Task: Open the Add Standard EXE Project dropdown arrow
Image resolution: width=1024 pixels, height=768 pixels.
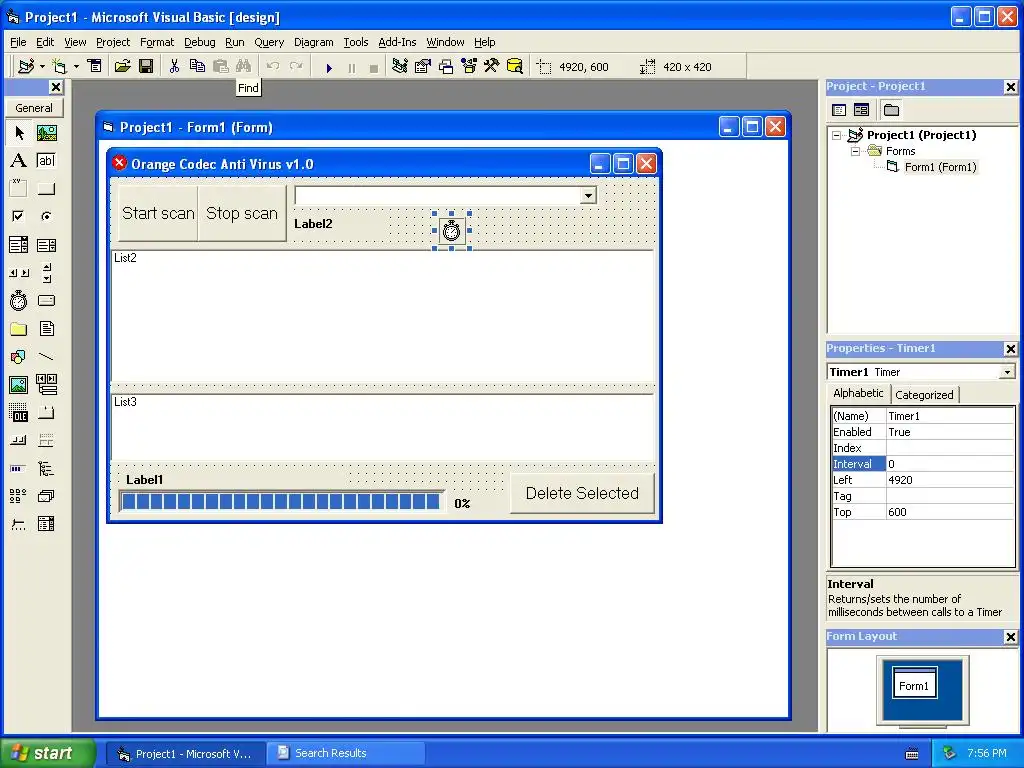Action: click(42, 67)
